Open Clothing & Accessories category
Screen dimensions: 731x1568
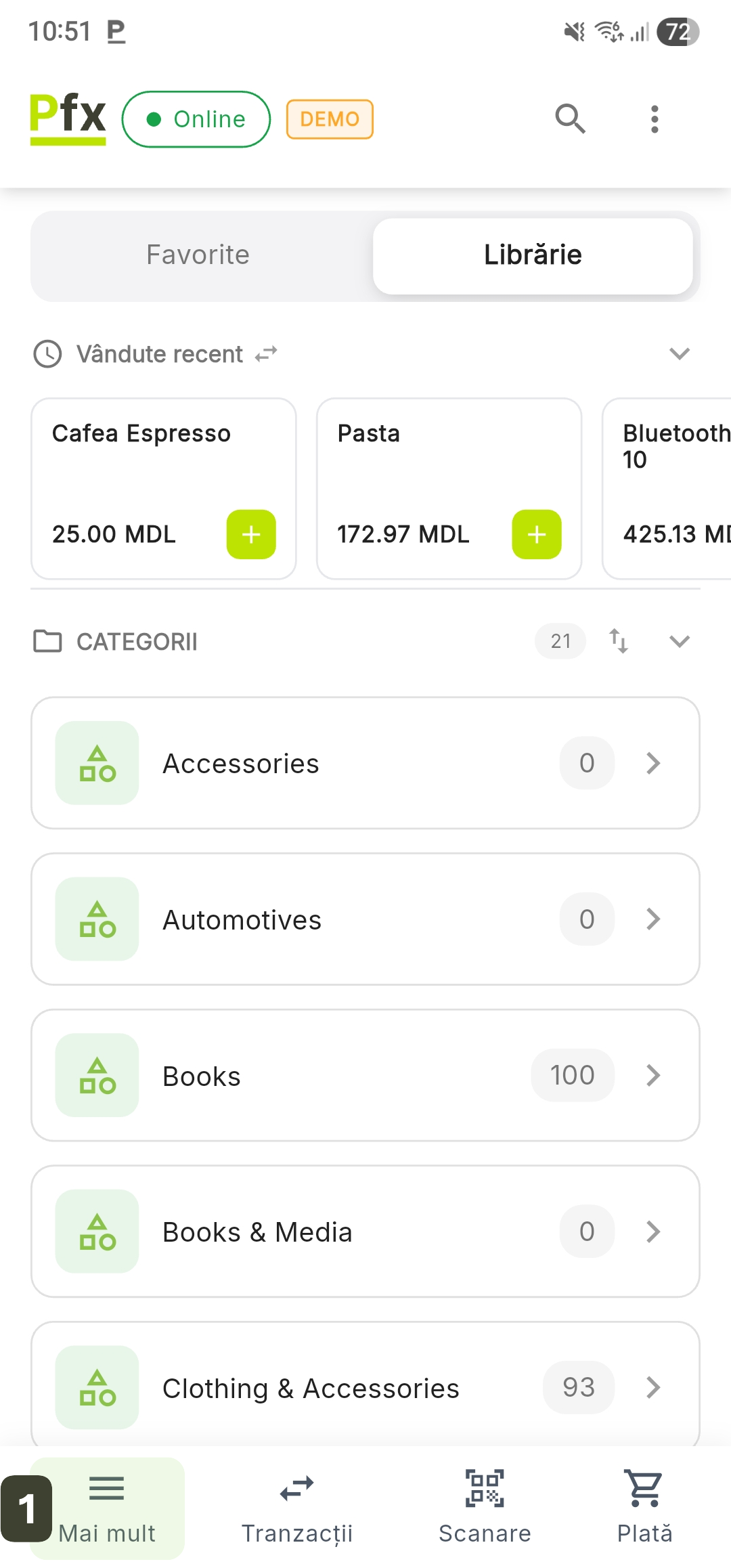pyautogui.click(x=365, y=1387)
